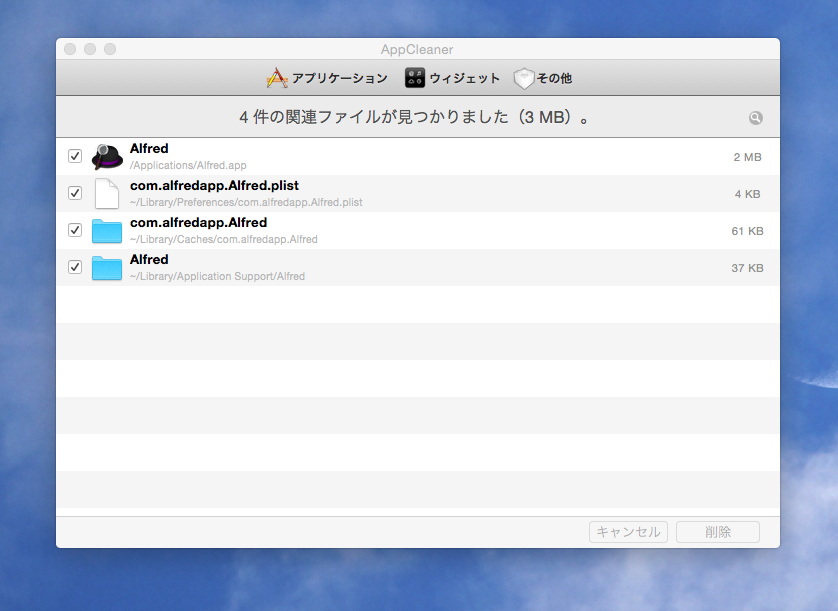This screenshot has height=611, width=838.
Task: Click the related files found summary text
Action: click(x=414, y=117)
